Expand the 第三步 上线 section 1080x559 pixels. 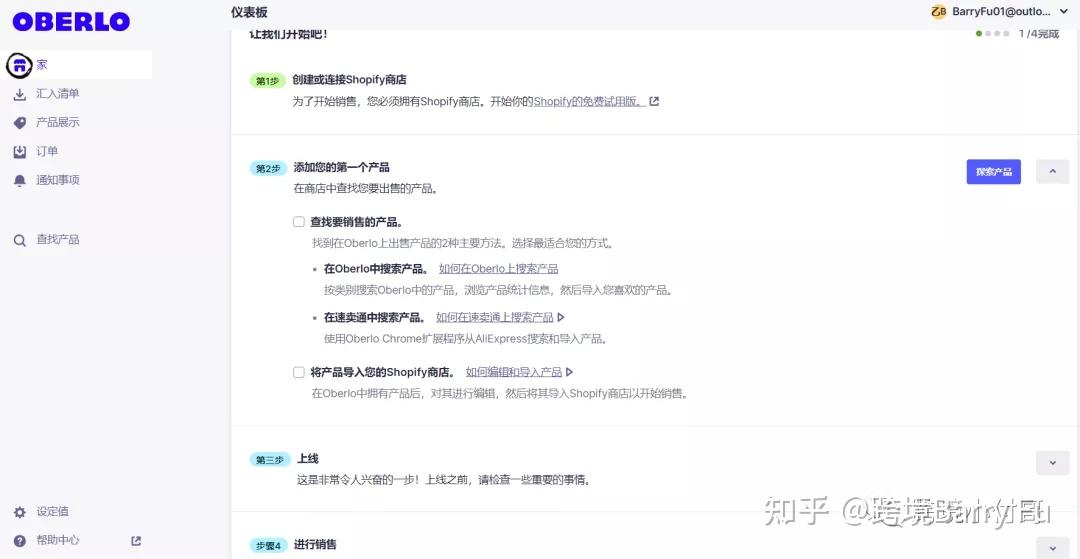pos(1052,463)
